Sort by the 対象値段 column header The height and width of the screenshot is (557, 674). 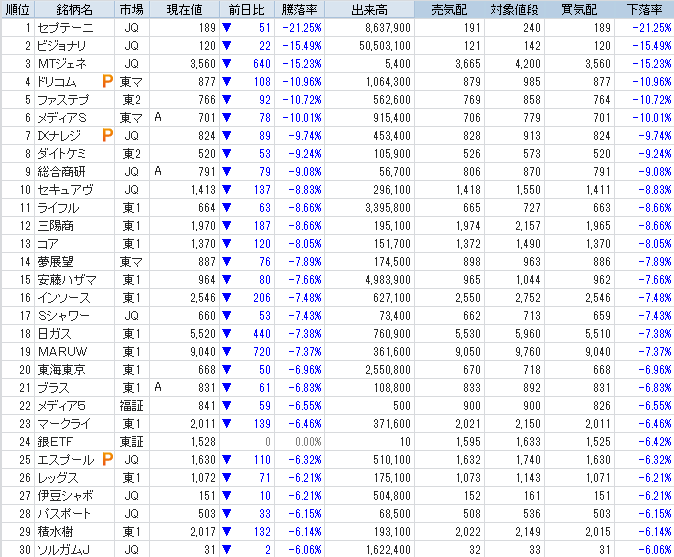514,9
